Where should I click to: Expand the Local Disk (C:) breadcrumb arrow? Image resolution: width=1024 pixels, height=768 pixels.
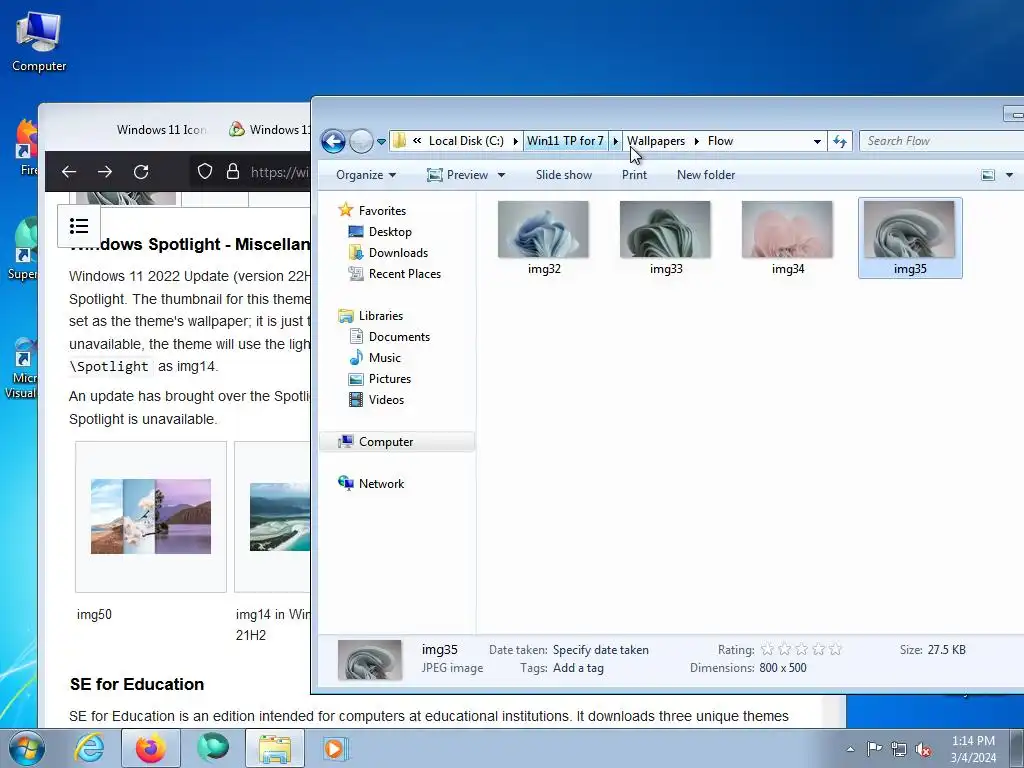[x=516, y=141]
